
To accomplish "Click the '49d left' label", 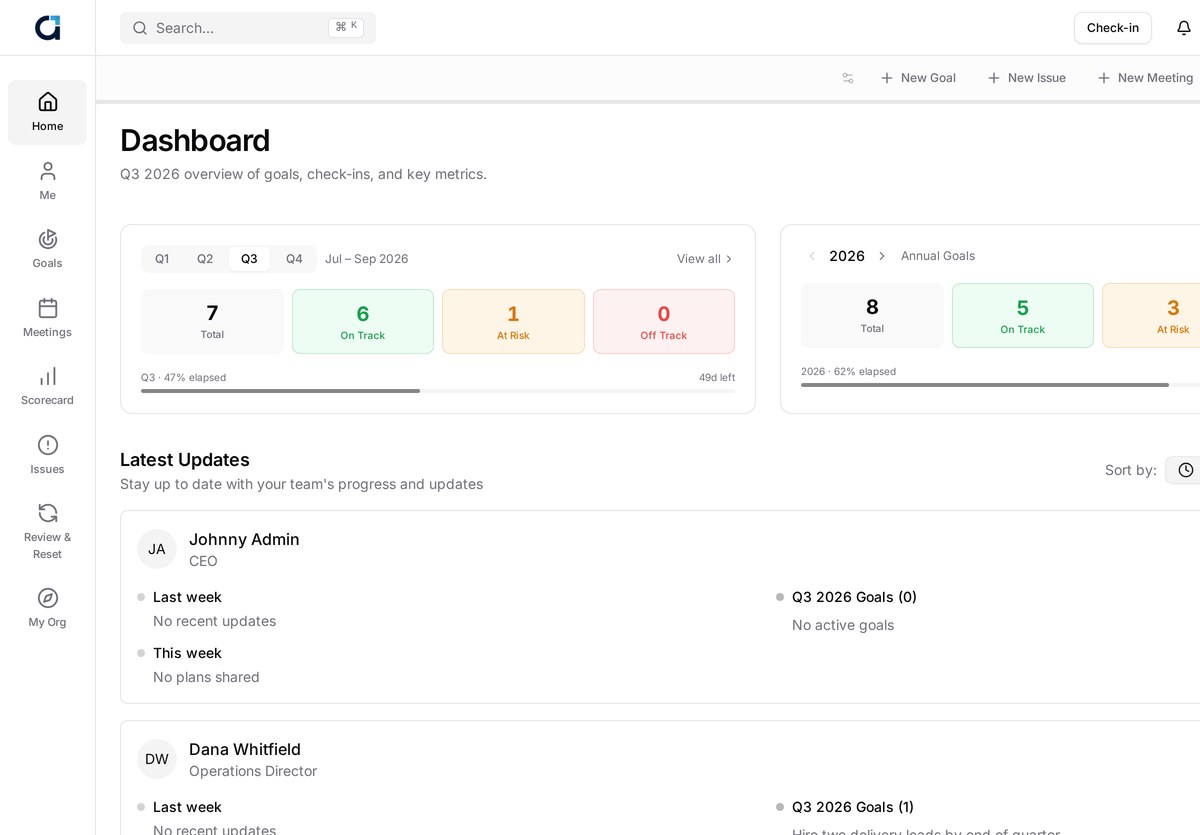I will 717,378.
